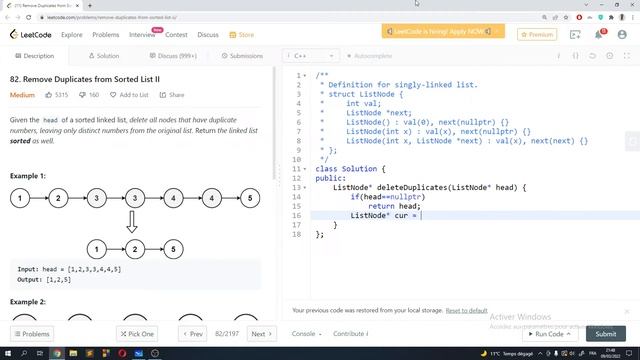Screen dimensions: 640x360
Task: Open the browser three-dot menu
Action: click(x=633, y=18)
